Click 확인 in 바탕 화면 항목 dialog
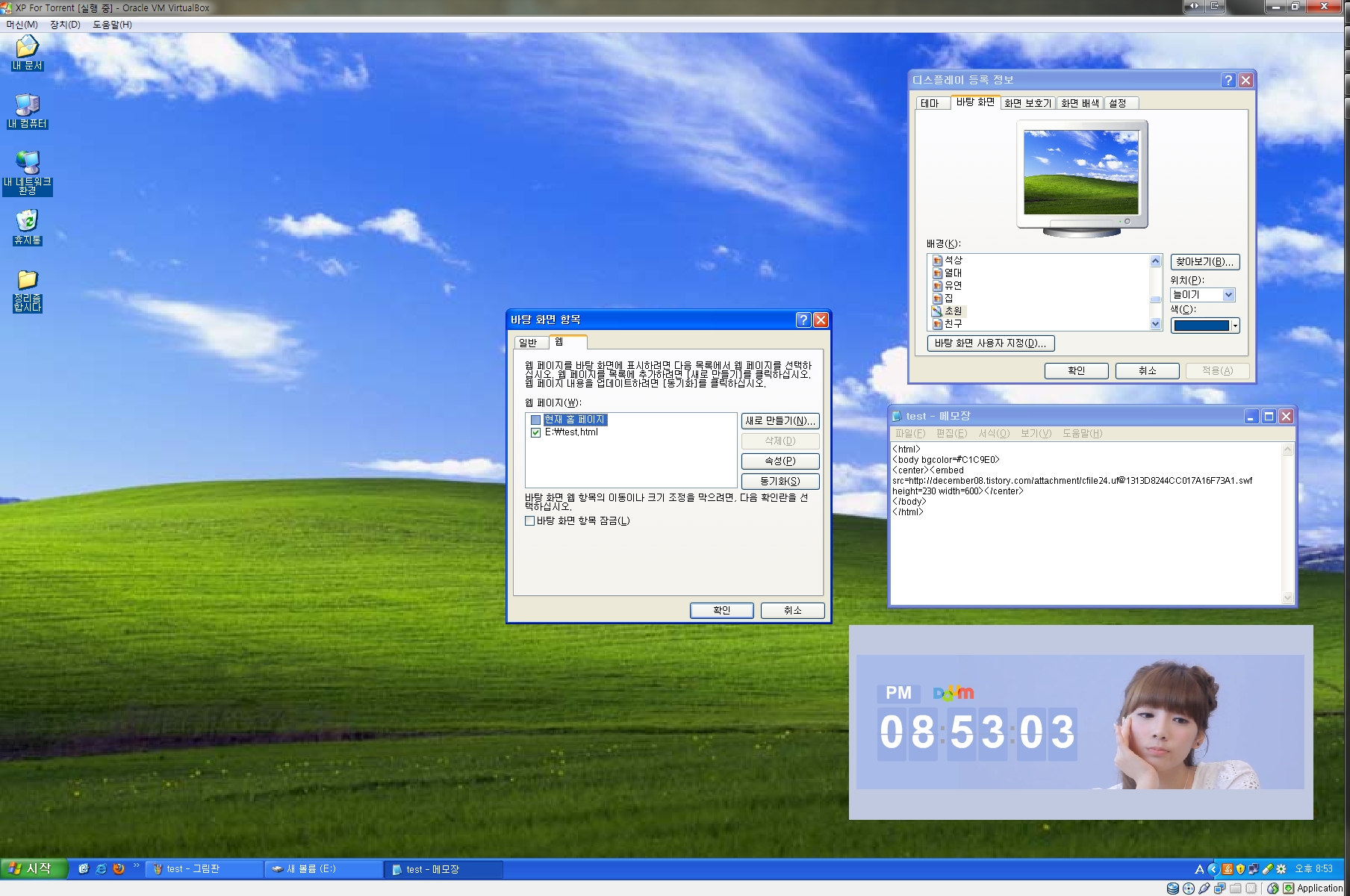Viewport: 1350px width, 896px height. pos(722,611)
